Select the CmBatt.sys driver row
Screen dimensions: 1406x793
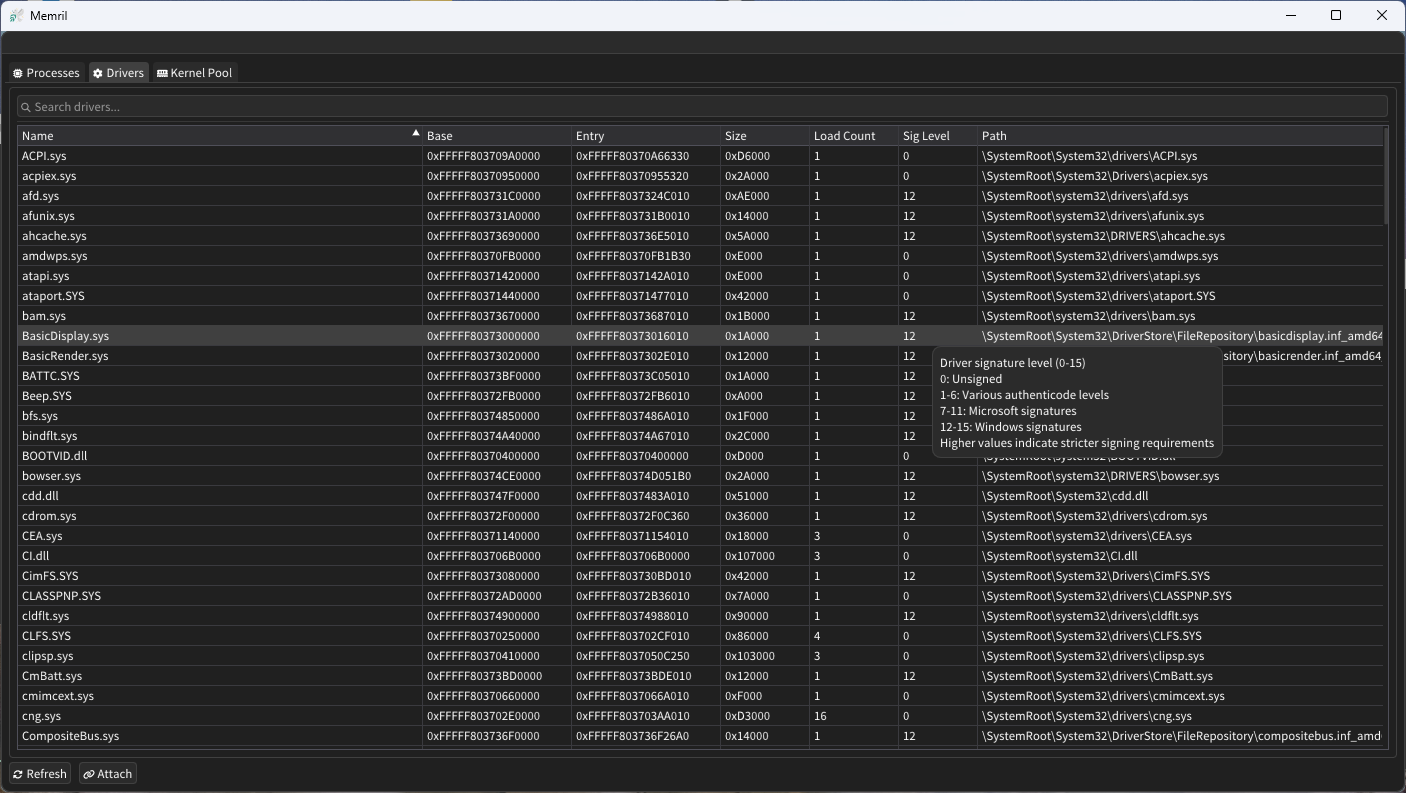pyautogui.click(x=700, y=676)
